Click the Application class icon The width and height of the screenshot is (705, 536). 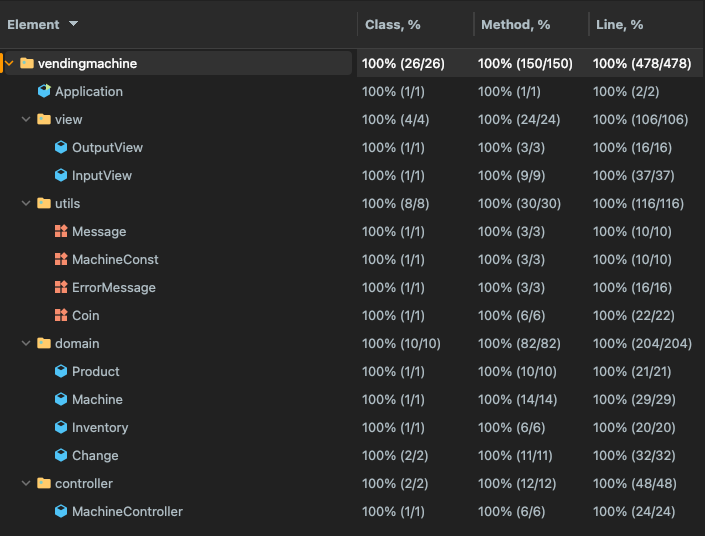(x=44, y=91)
